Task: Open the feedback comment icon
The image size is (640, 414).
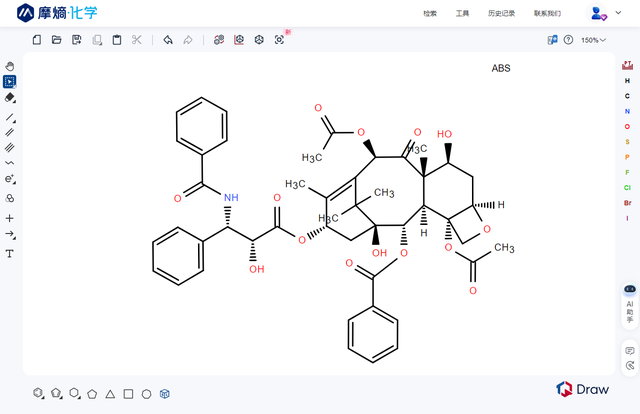Action: [630, 351]
